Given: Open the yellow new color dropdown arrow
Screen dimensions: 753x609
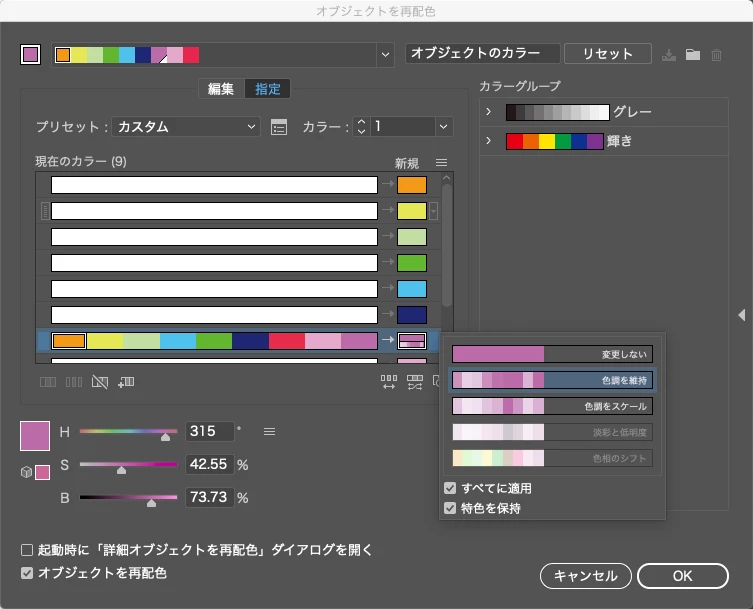Looking at the screenshot, I should pyautogui.click(x=434, y=211).
